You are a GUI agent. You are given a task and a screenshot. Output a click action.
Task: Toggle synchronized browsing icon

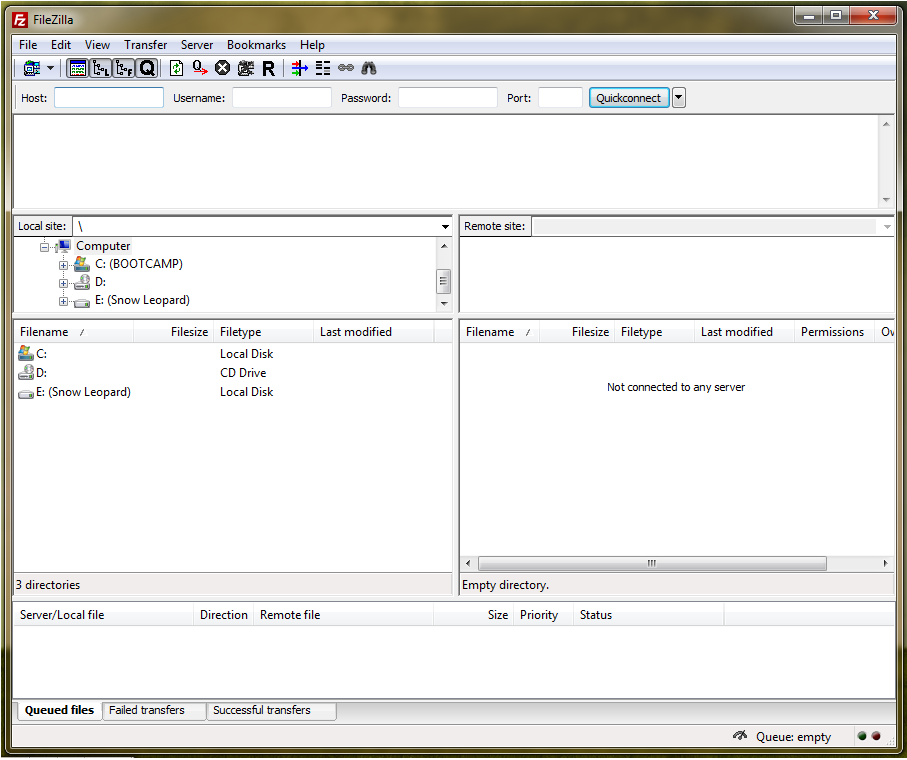346,68
